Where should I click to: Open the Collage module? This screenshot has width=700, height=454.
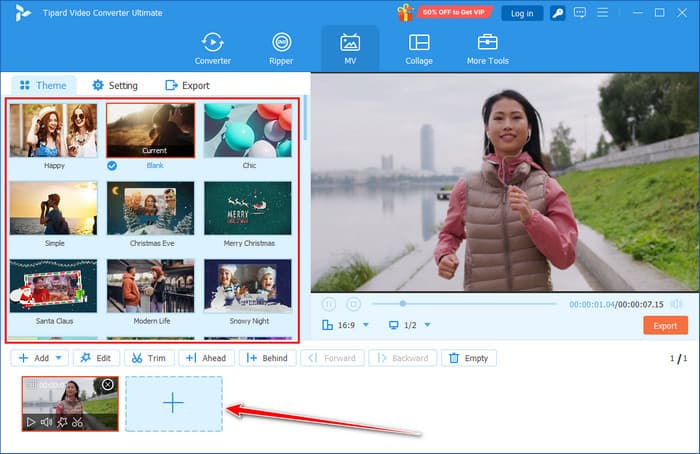419,47
